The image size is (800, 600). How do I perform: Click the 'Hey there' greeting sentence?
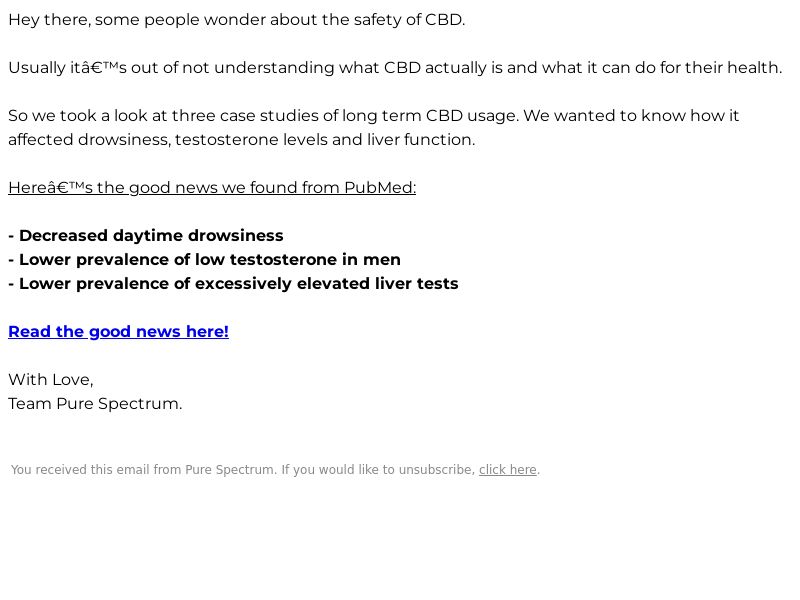coord(237,20)
